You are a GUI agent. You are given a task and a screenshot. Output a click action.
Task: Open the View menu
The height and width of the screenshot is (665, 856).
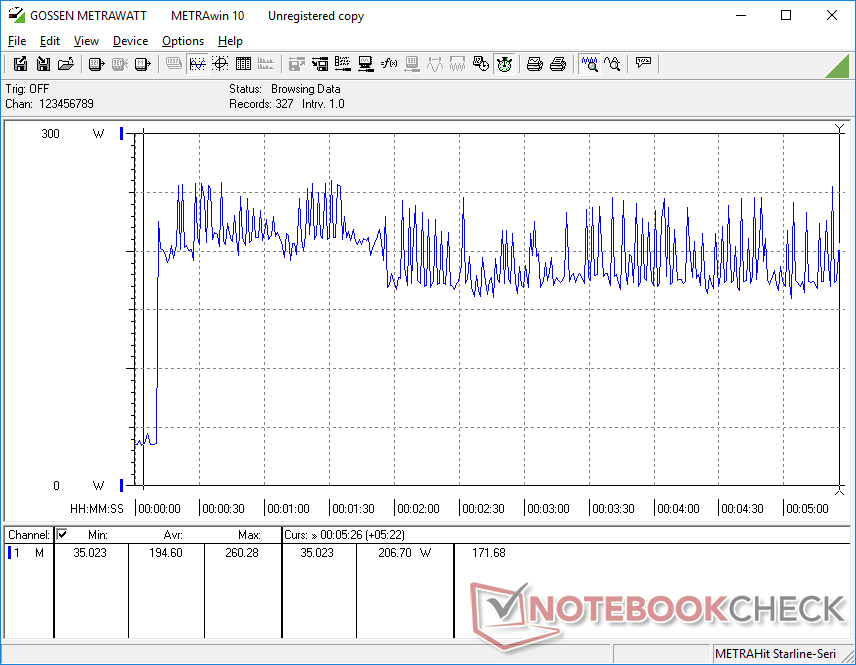[x=86, y=41]
